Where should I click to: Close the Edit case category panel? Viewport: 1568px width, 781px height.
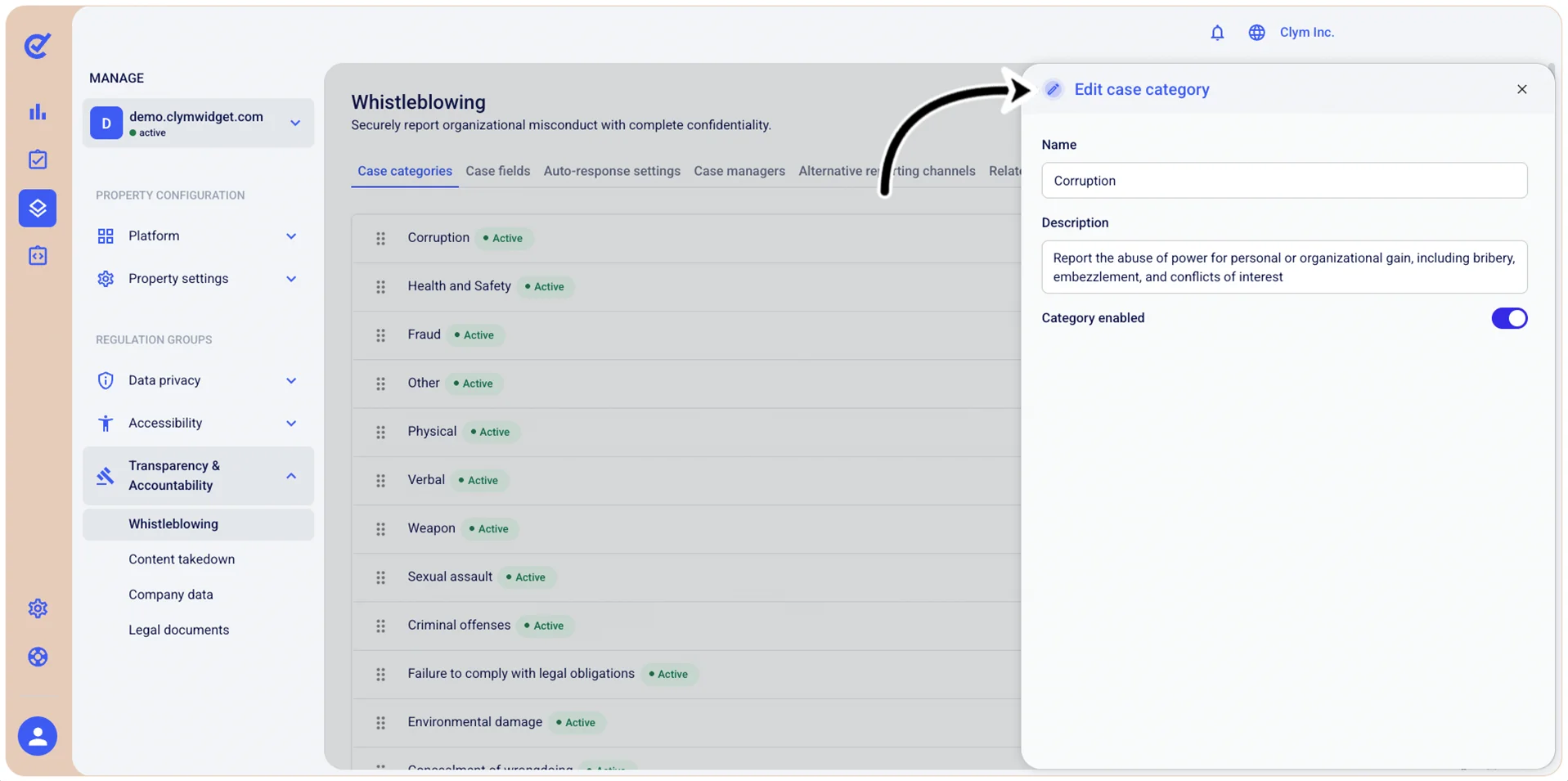[x=1521, y=89]
